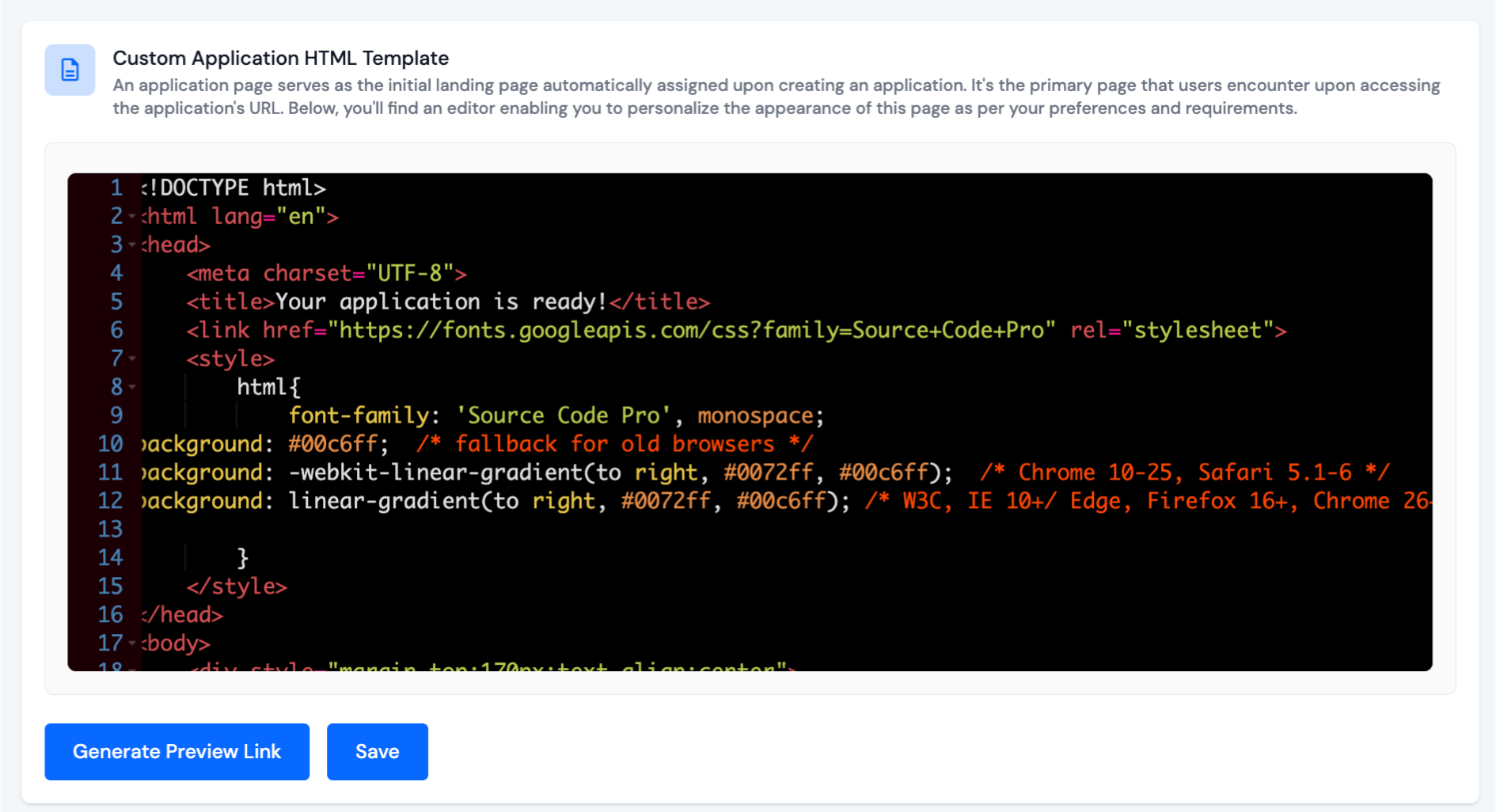Click the Generate Preview Link button

pyautogui.click(x=177, y=751)
